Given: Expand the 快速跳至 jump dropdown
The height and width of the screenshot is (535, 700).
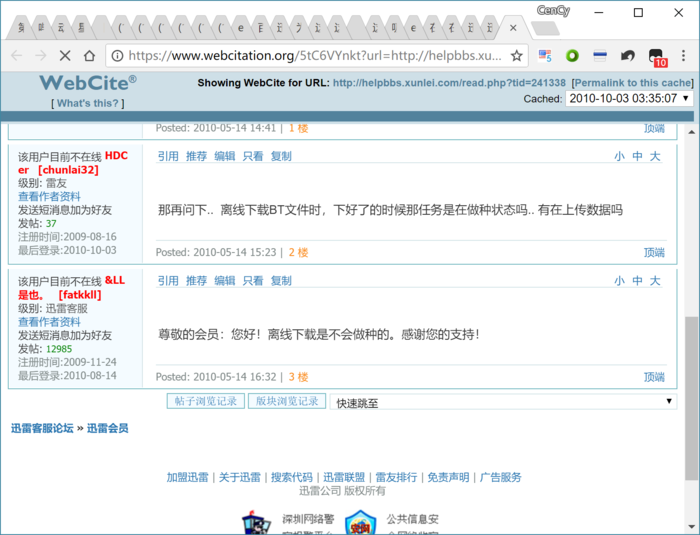Looking at the screenshot, I should 503,402.
